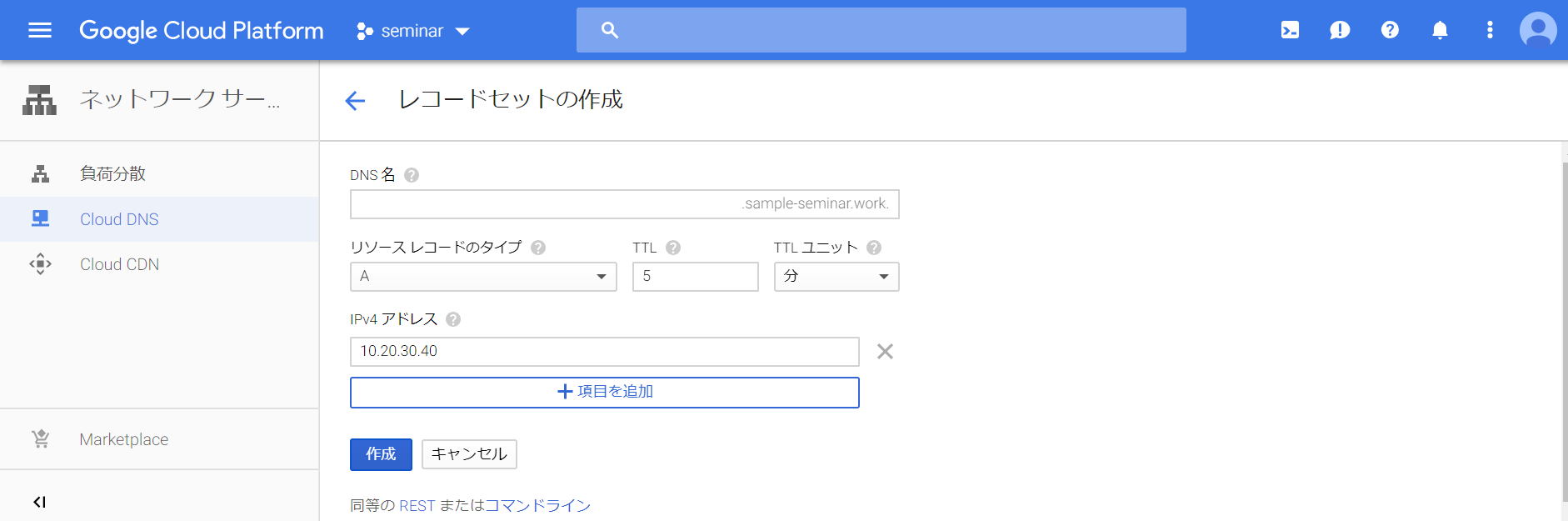Image resolution: width=1568 pixels, height=521 pixels.
Task: Click the .sample-seminar.work. domain suffix
Action: pyautogui.click(x=816, y=203)
